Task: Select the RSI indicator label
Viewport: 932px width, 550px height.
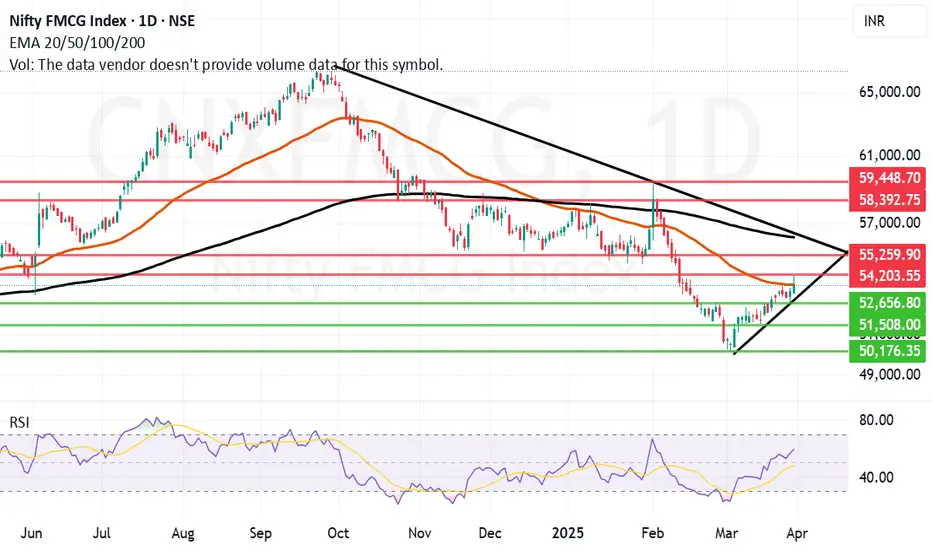Action: point(19,423)
